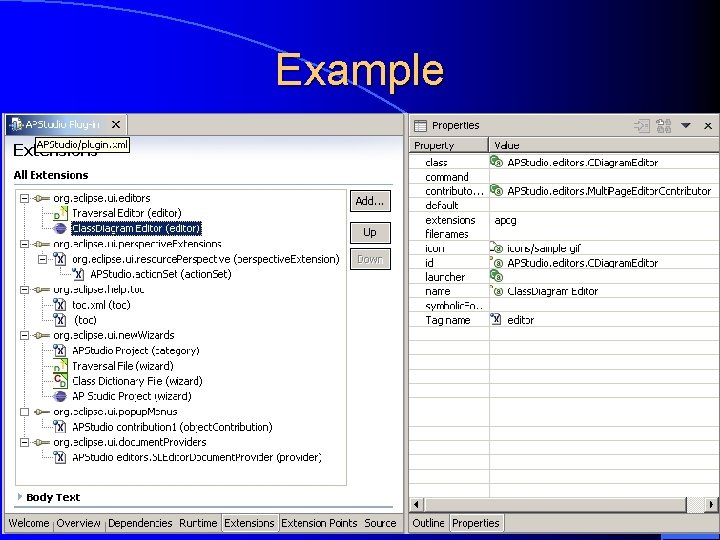This screenshot has height=540, width=720.
Task: Click the Value column header
Action: click(604, 145)
